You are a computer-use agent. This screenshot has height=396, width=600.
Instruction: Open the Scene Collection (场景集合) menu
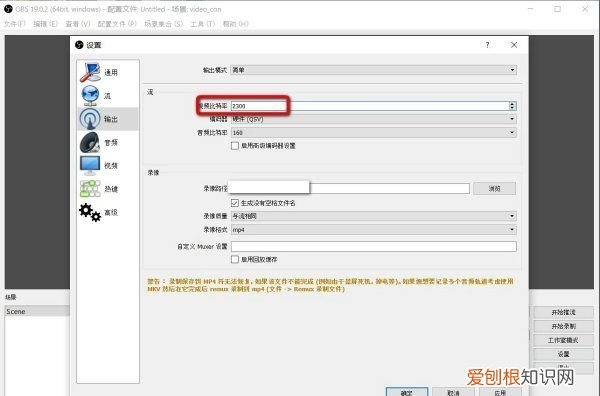[x=163, y=24]
